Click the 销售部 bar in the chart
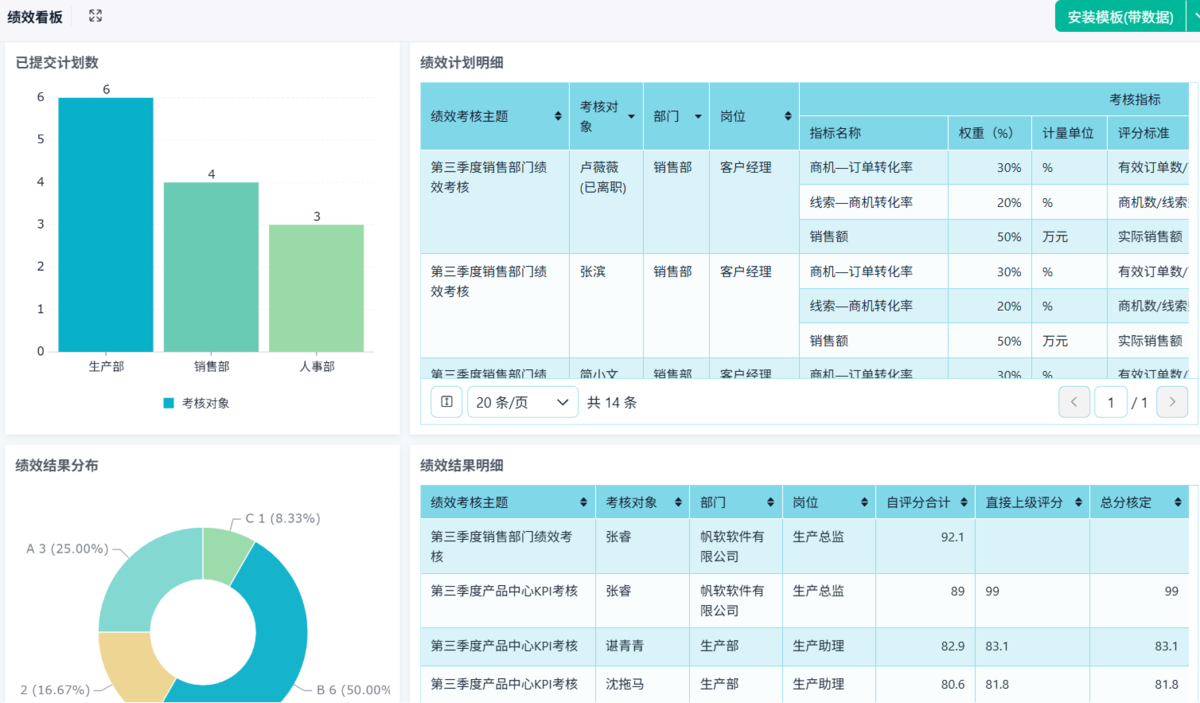Image resolution: width=1200 pixels, height=703 pixels. coord(211,267)
